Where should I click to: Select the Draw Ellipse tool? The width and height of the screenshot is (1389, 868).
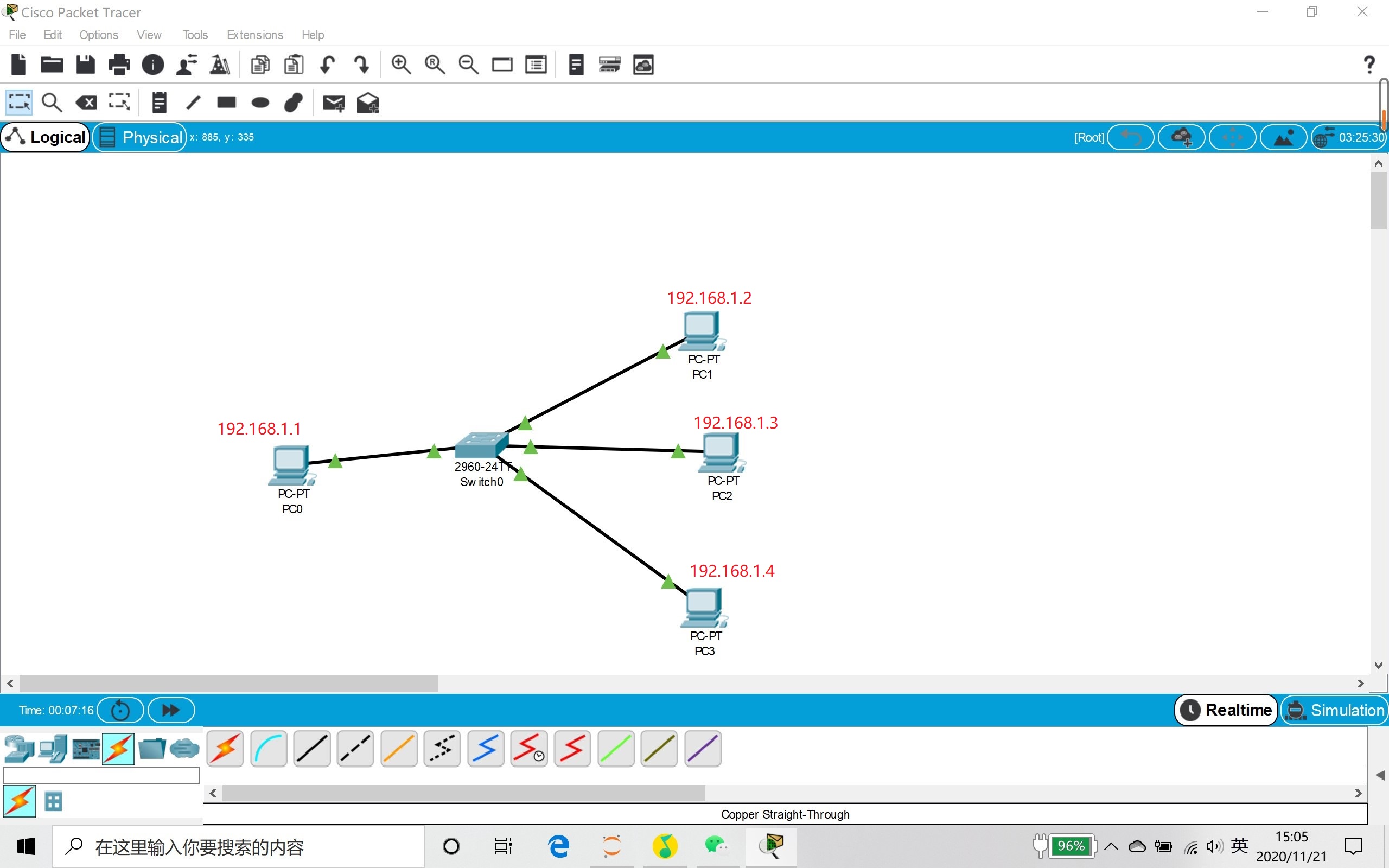click(260, 102)
